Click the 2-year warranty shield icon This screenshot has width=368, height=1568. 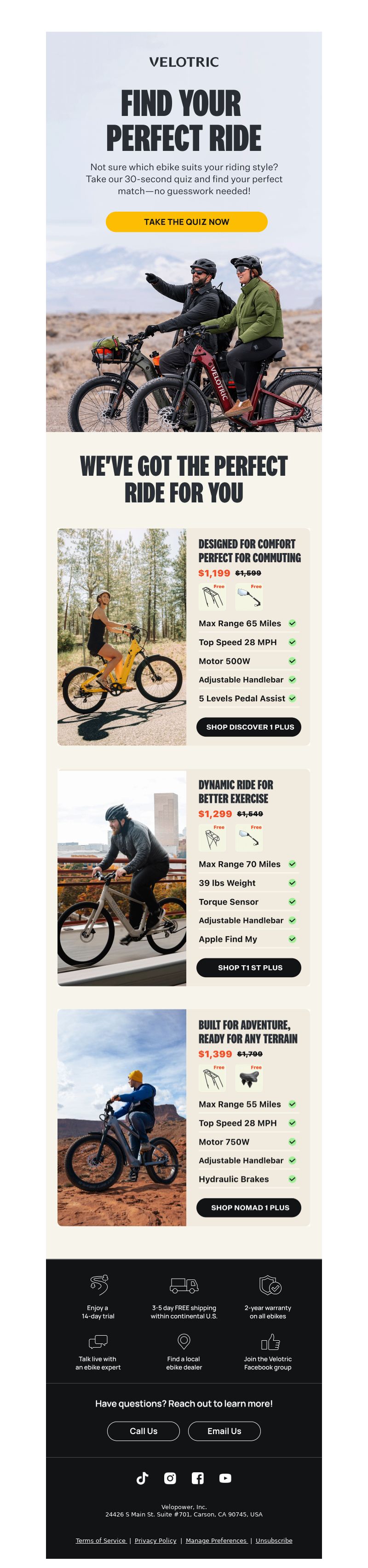(270, 1285)
